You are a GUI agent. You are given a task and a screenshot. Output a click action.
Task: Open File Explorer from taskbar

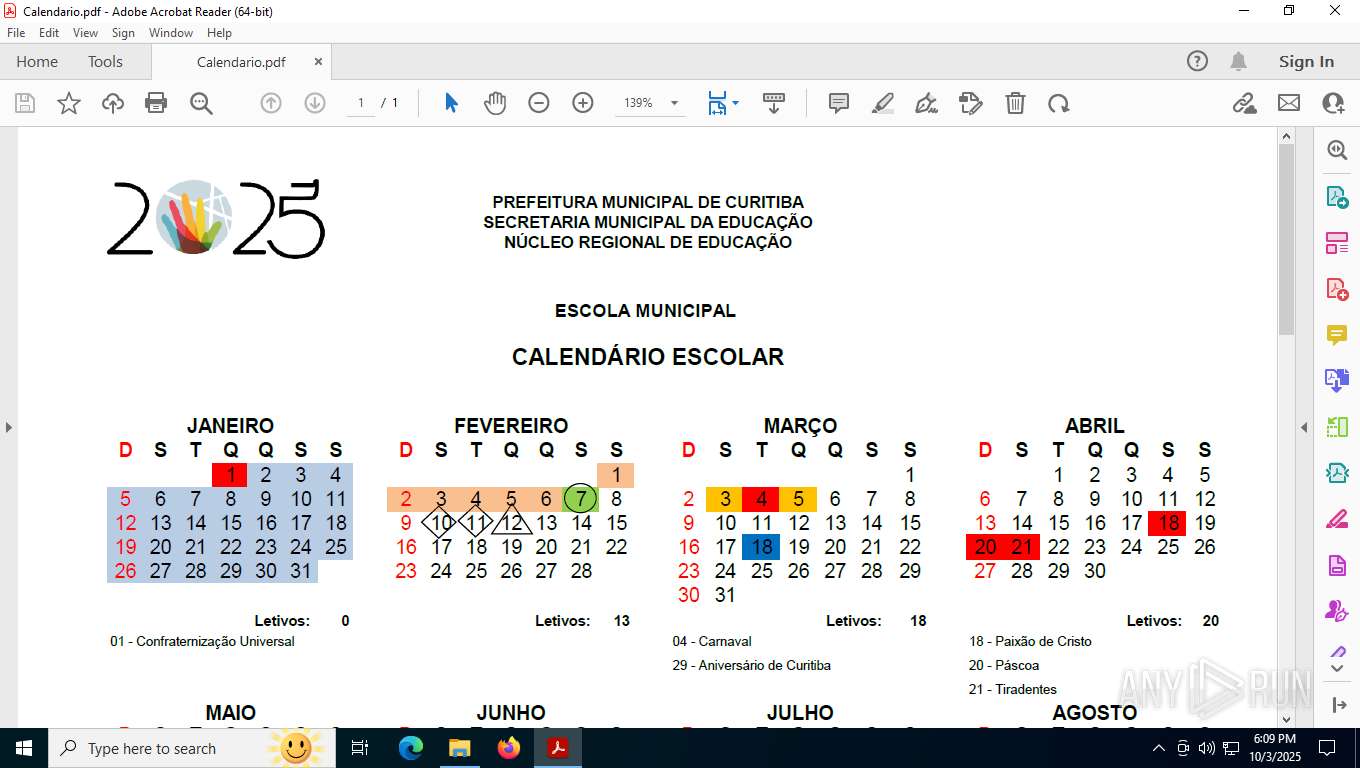[x=459, y=748]
